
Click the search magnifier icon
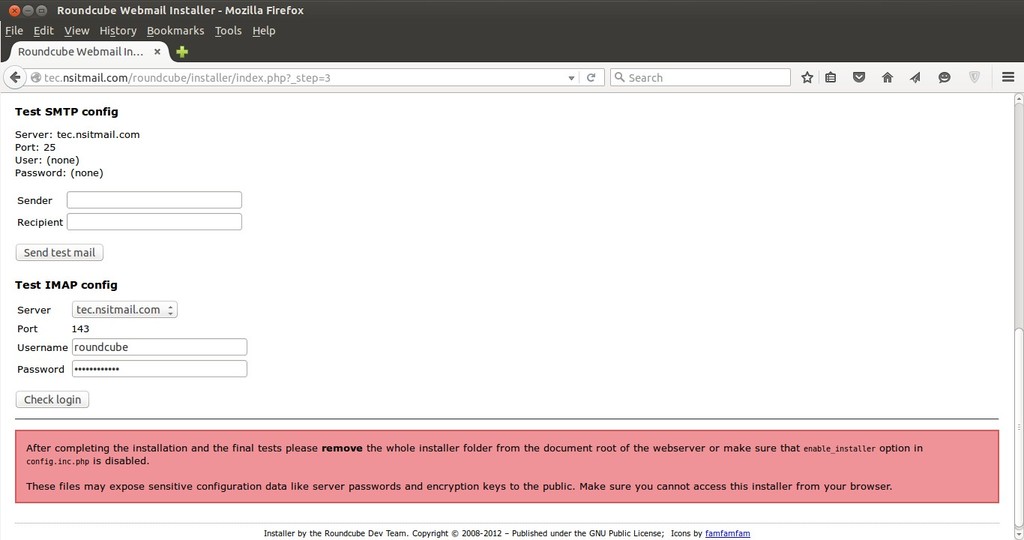(x=620, y=77)
